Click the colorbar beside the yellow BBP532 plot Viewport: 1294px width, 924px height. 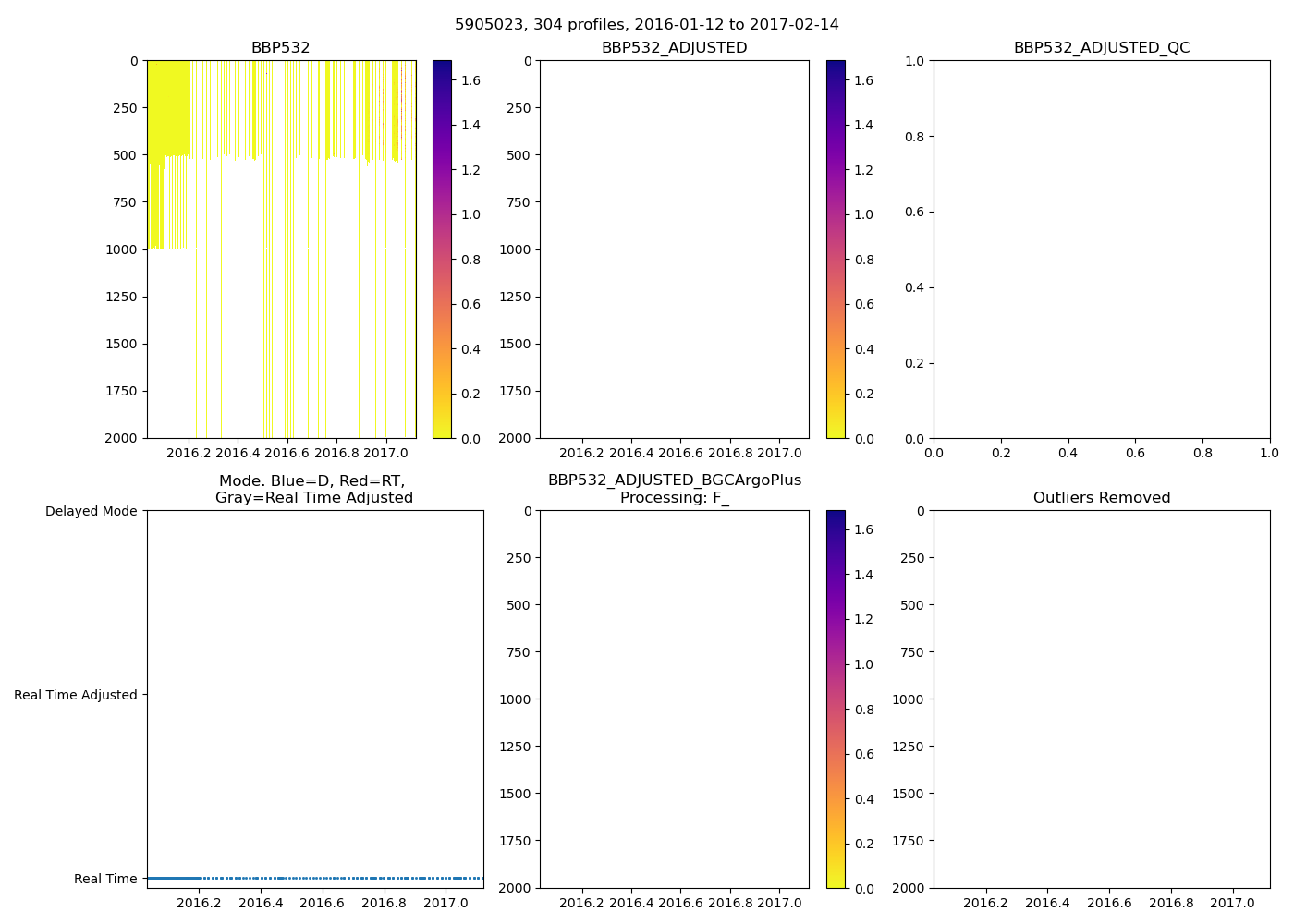[442, 249]
